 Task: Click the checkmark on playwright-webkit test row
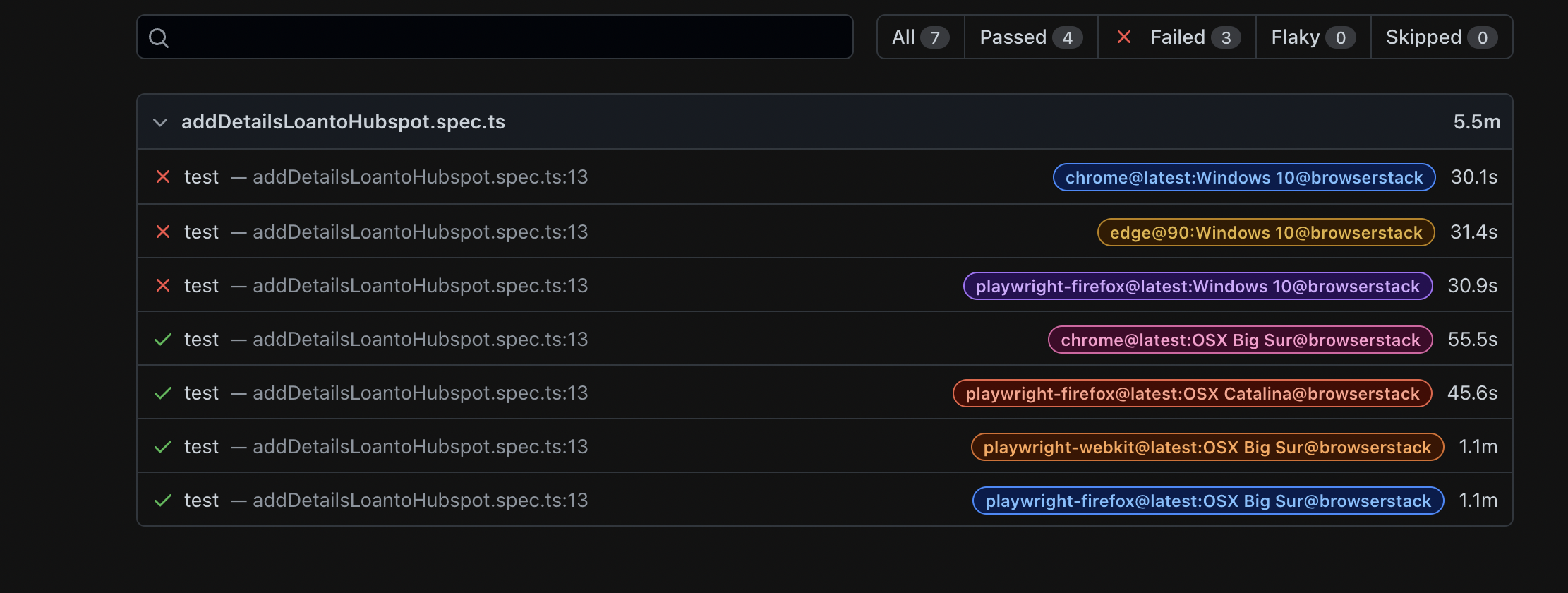[163, 447]
